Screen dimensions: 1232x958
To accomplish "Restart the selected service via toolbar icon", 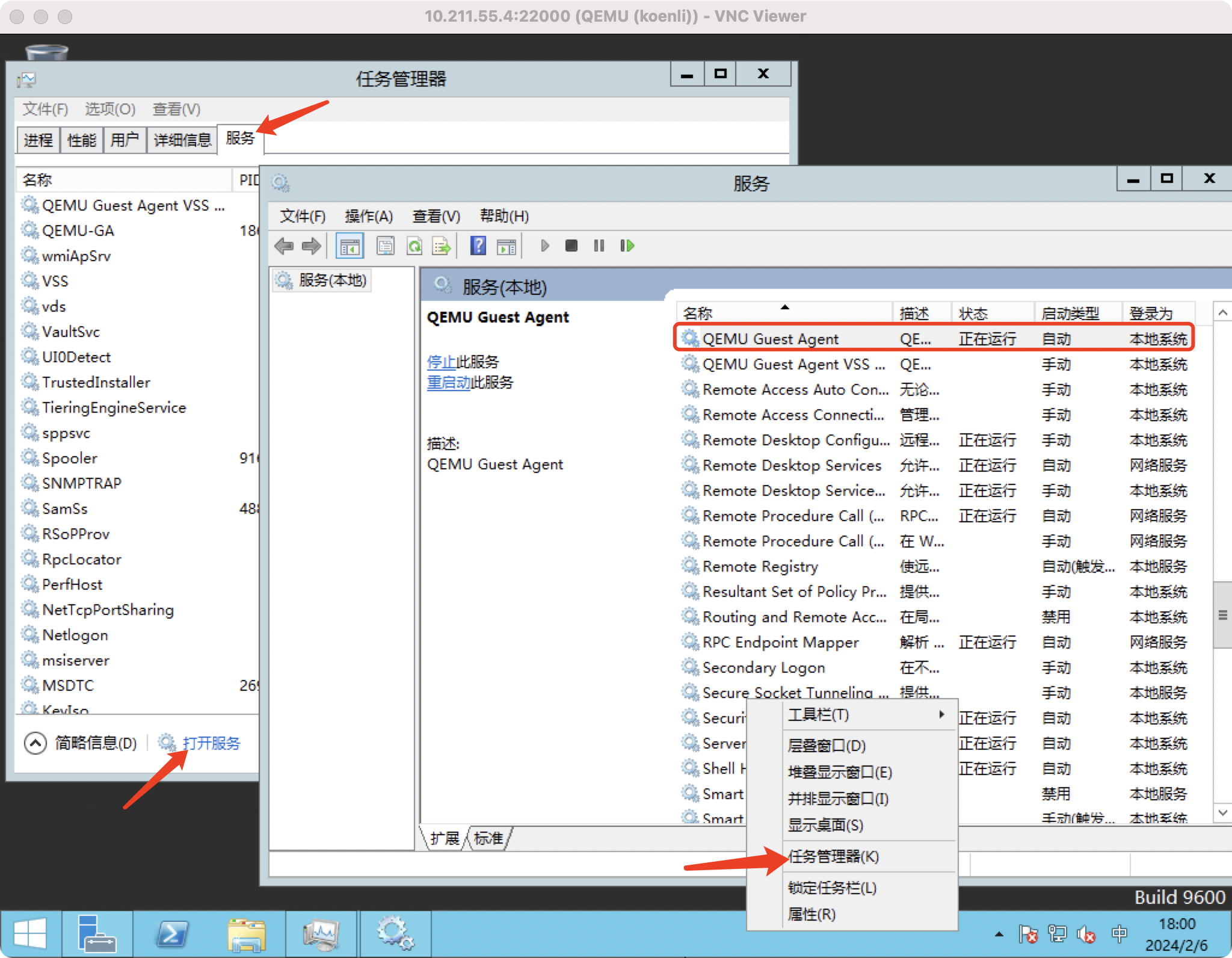I will click(626, 246).
